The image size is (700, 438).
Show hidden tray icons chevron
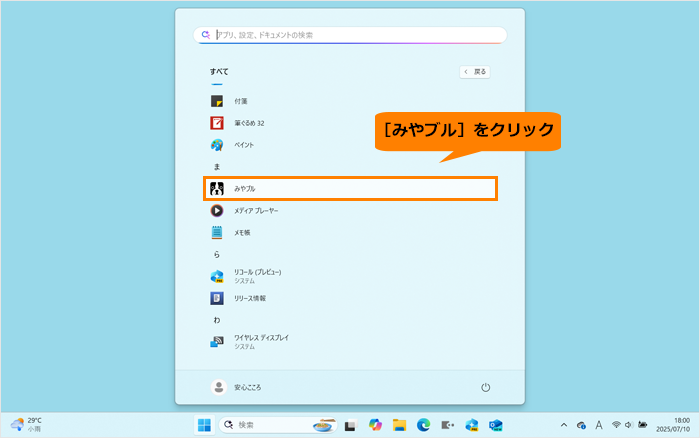click(x=564, y=425)
